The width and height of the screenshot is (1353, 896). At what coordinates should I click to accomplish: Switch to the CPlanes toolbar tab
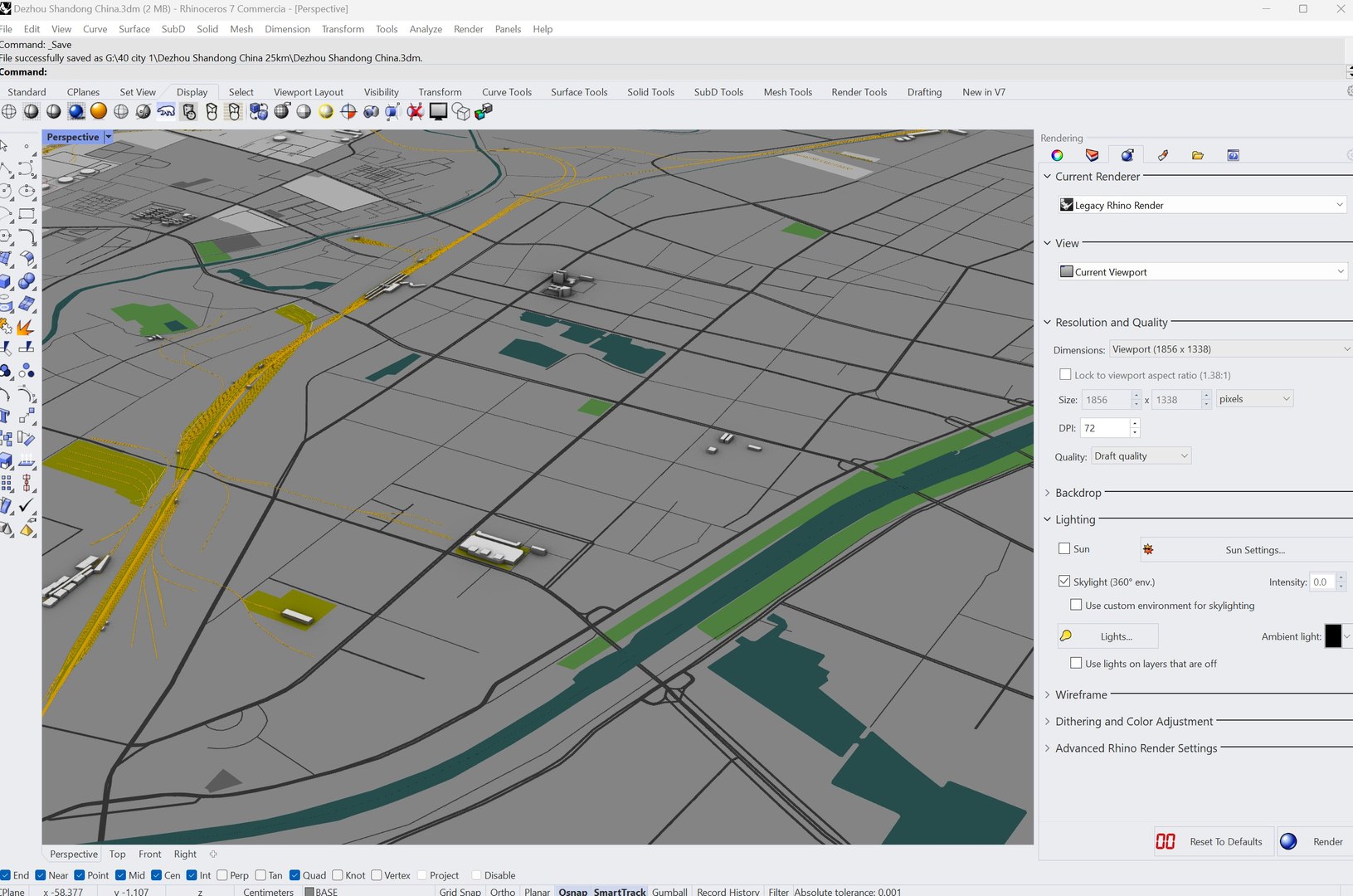point(83,92)
